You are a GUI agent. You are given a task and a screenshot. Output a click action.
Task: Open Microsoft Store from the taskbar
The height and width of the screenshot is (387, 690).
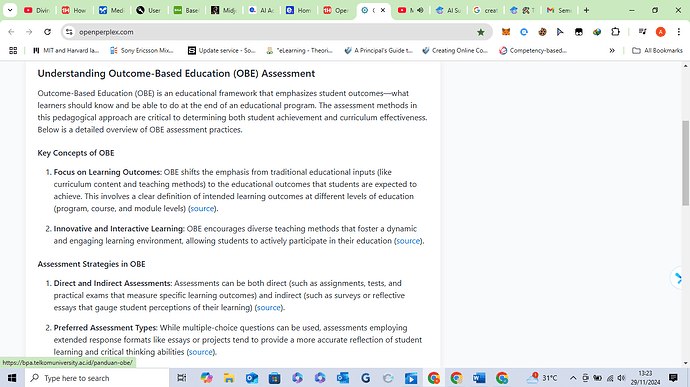tap(275, 378)
